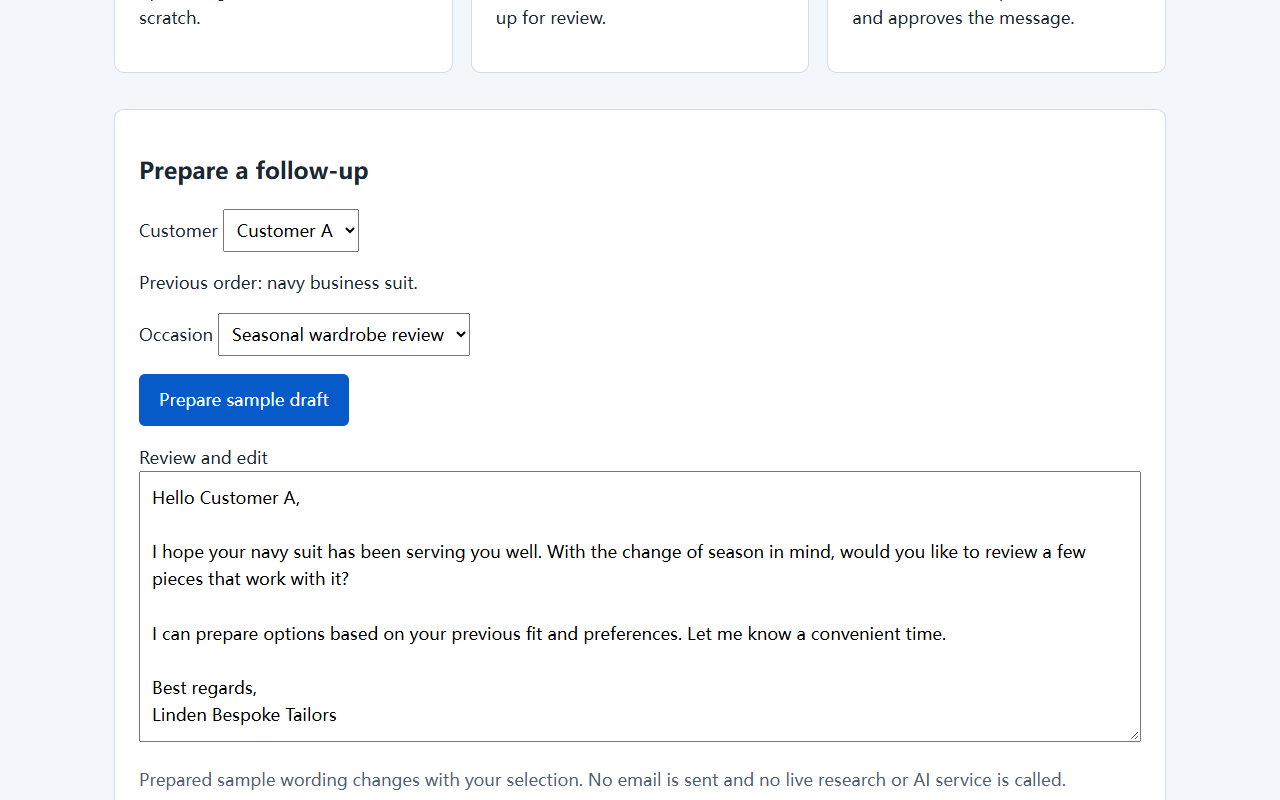Image resolution: width=1280 pixels, height=800 pixels.
Task: Click into the Review and edit textarea
Action: 640,606
